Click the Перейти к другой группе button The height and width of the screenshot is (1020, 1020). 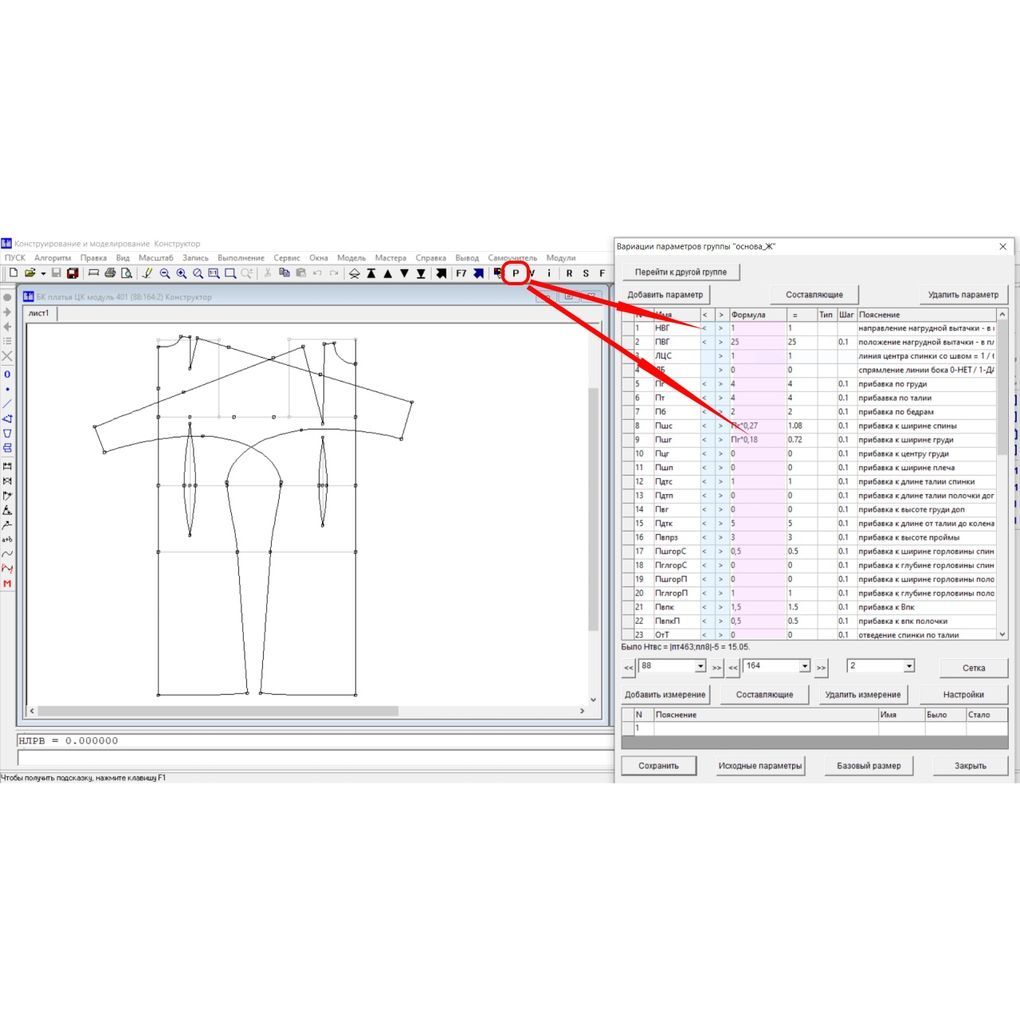pyautogui.click(x=680, y=272)
